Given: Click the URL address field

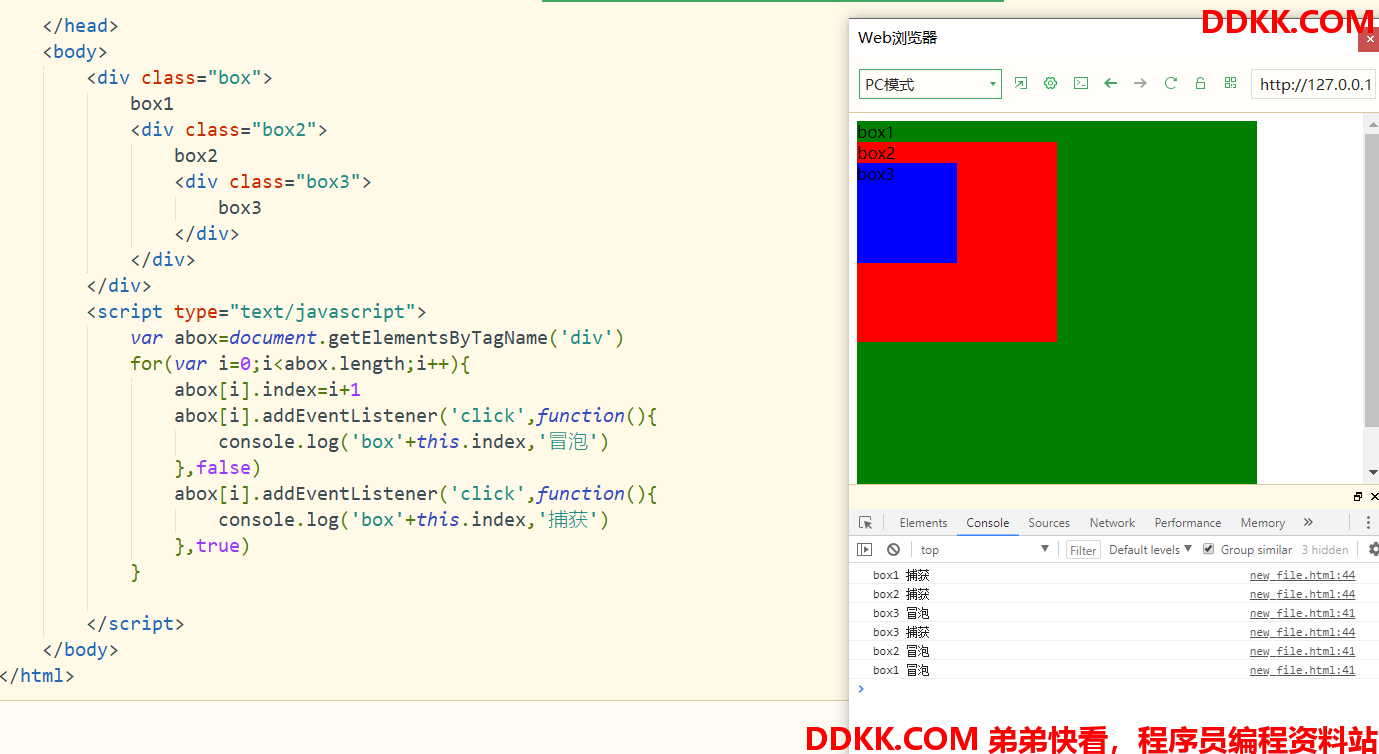Looking at the screenshot, I should coord(1314,84).
